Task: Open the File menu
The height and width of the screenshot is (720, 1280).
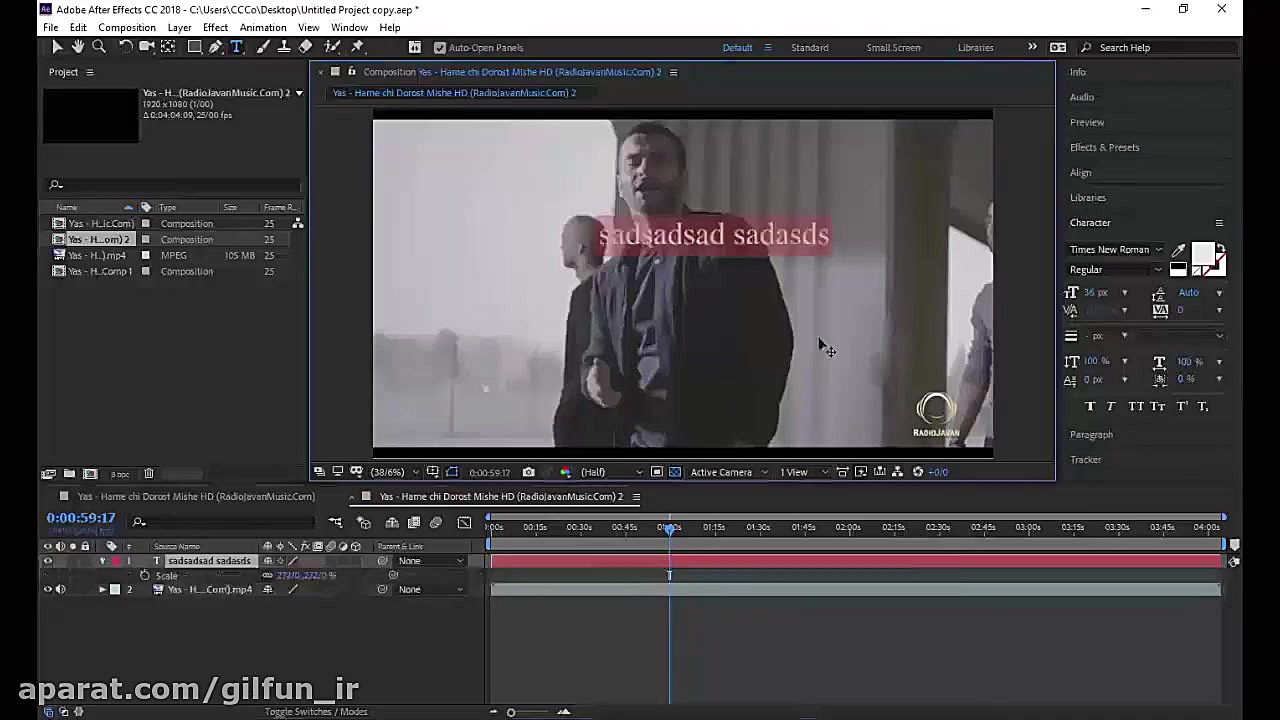Action: click(x=50, y=27)
